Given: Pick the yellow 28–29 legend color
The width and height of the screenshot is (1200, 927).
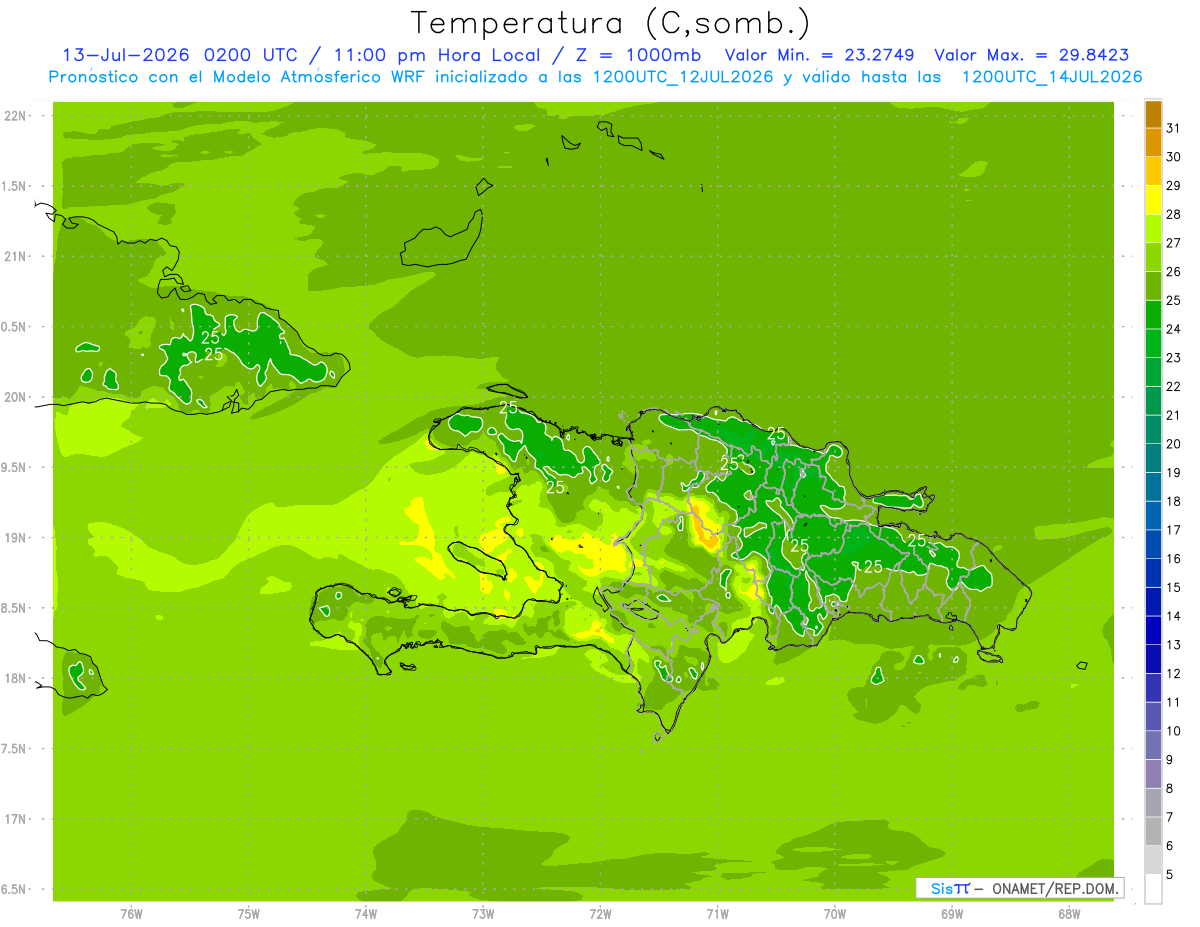Looking at the screenshot, I should click(1153, 200).
